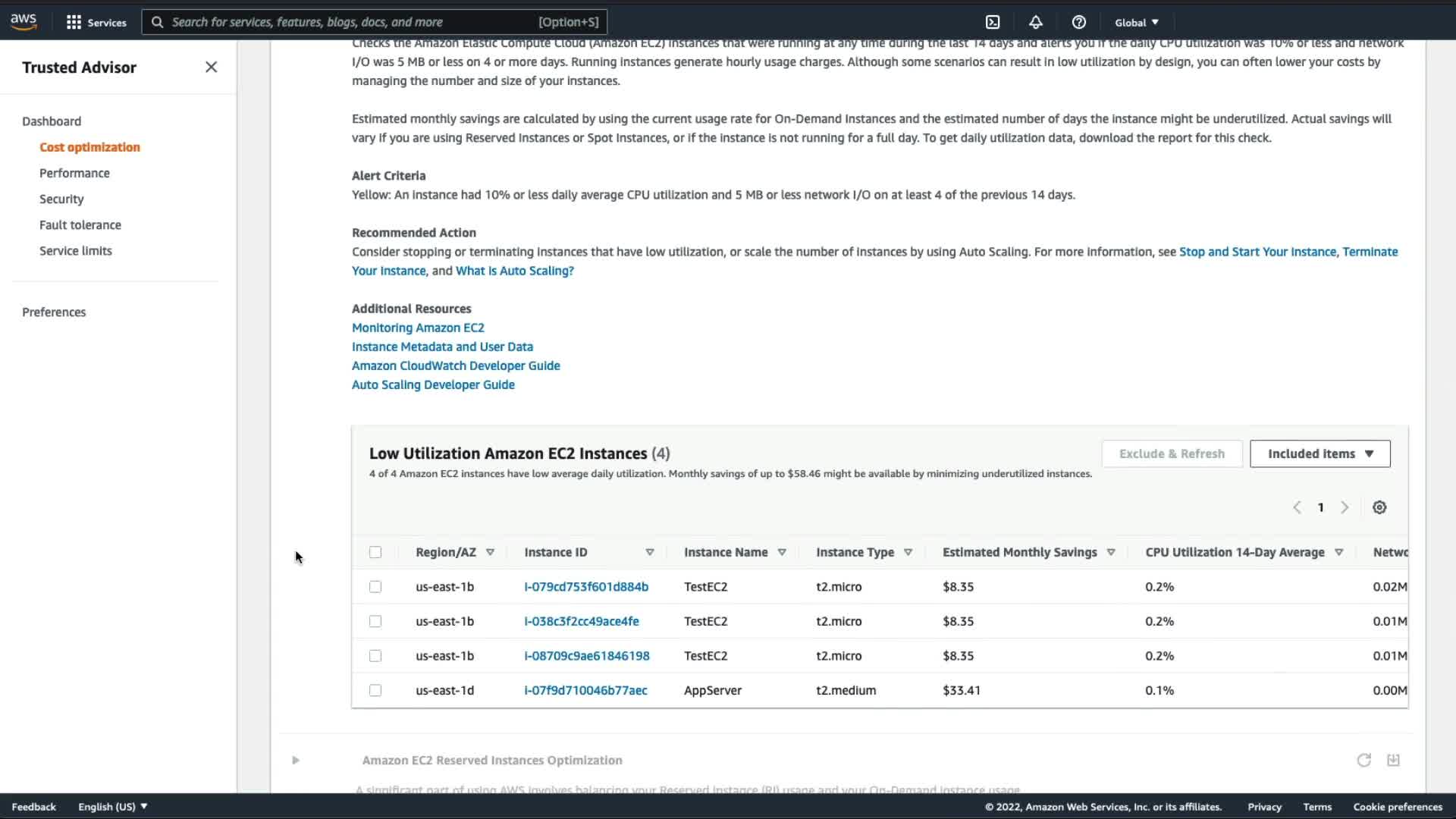Expand the Global region selector

point(1136,22)
